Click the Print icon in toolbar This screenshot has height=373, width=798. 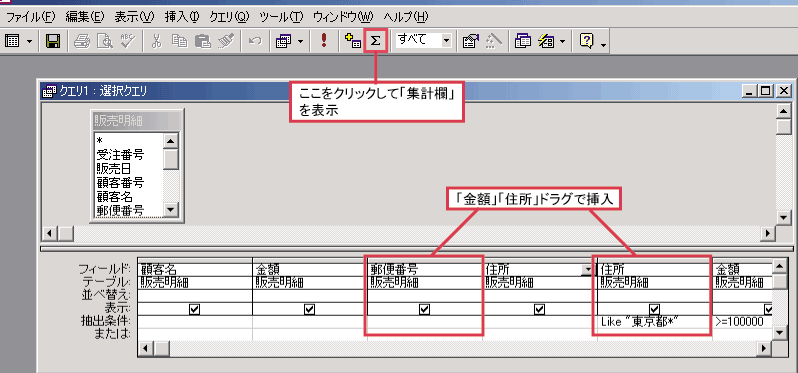click(82, 41)
